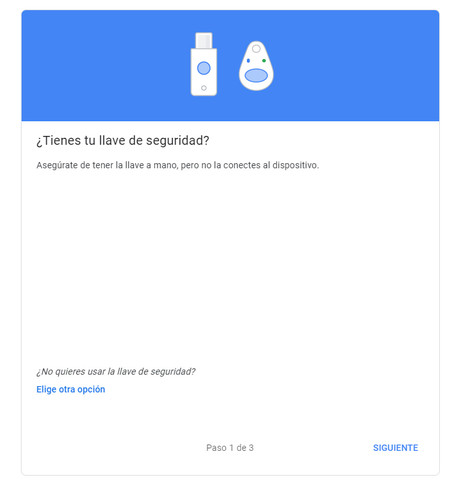Continue with the SIGUIENTE button

(x=395, y=448)
